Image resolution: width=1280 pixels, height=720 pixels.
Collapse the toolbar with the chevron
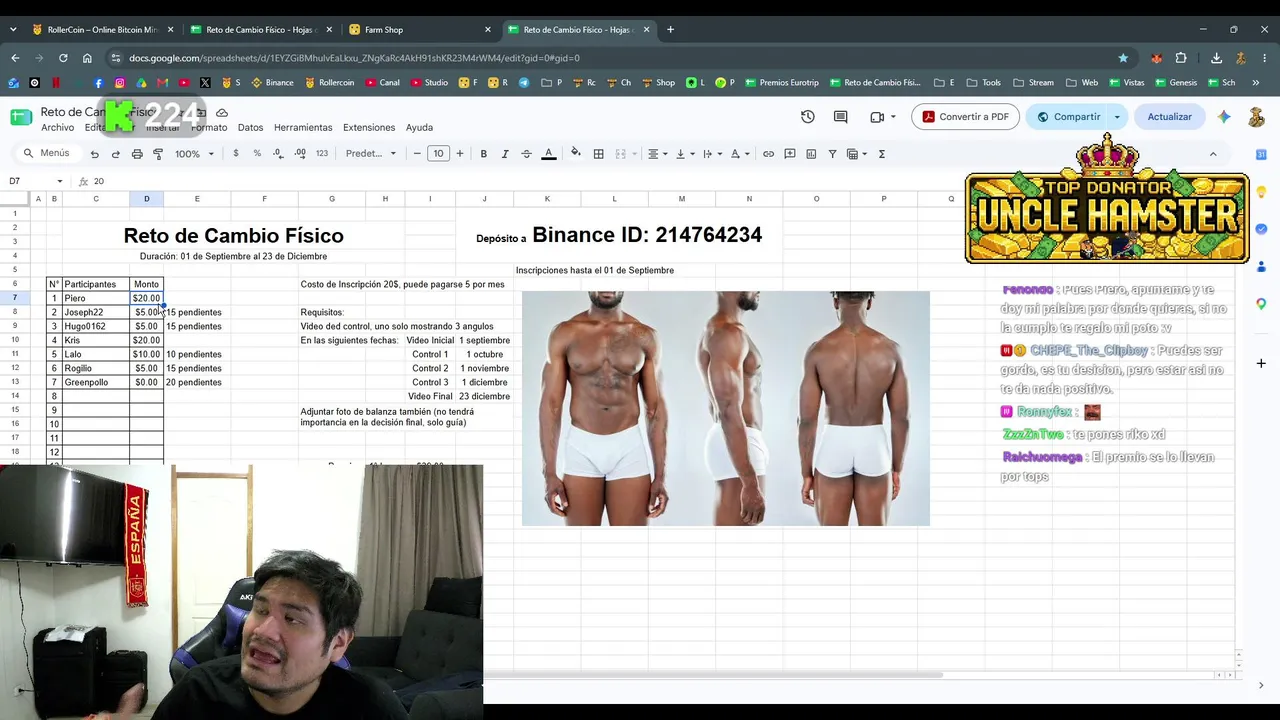[1213, 154]
